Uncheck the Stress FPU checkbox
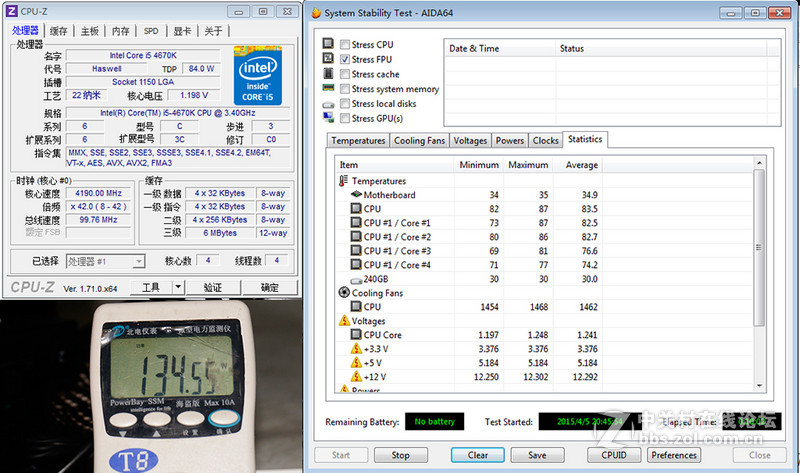 [345, 60]
